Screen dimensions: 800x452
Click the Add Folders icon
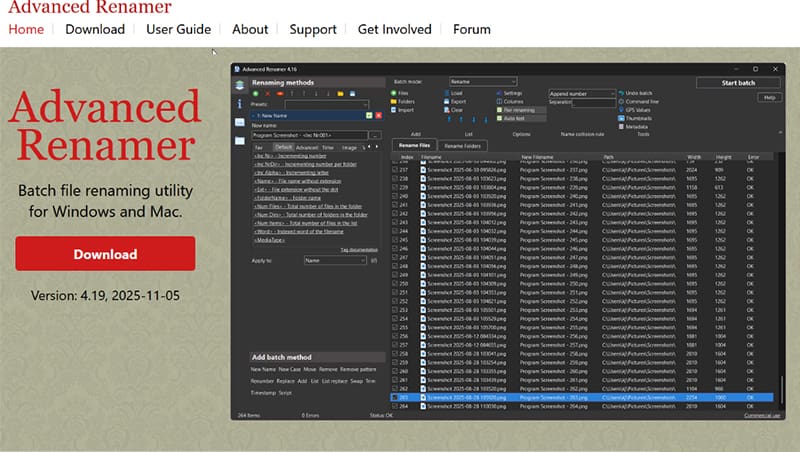coord(393,101)
